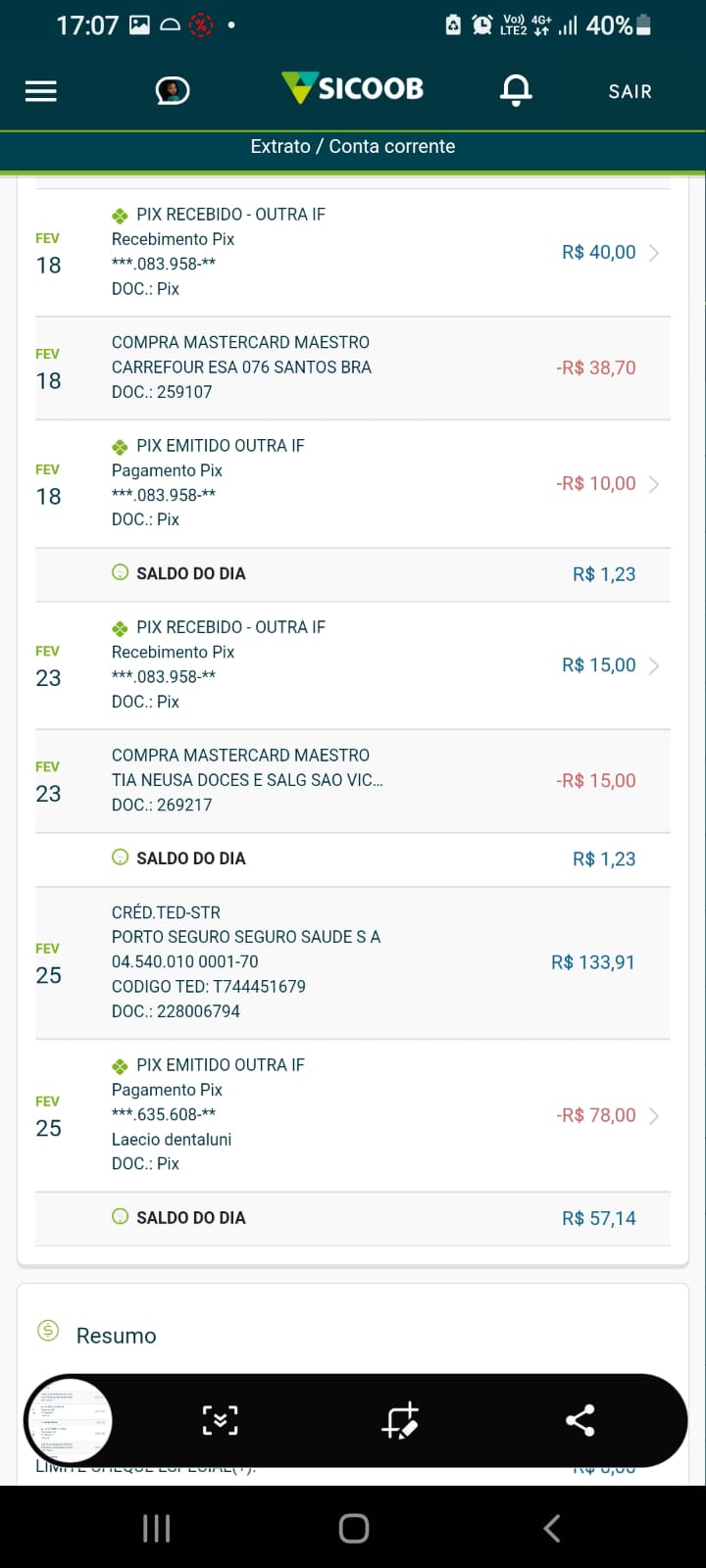Screen dimensions: 706x1568
Task: Expand the -R$ 10,00 Pix payment details
Action: 653,484
